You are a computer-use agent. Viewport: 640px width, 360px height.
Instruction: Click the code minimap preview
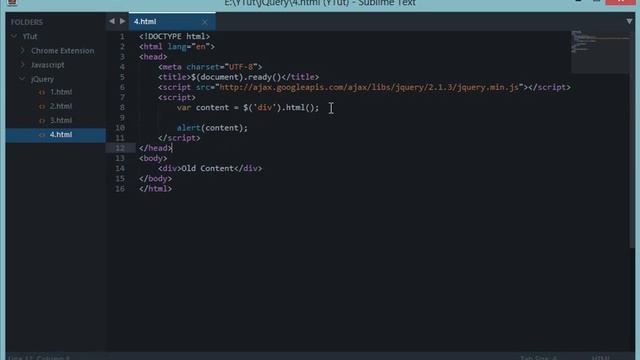point(600,52)
